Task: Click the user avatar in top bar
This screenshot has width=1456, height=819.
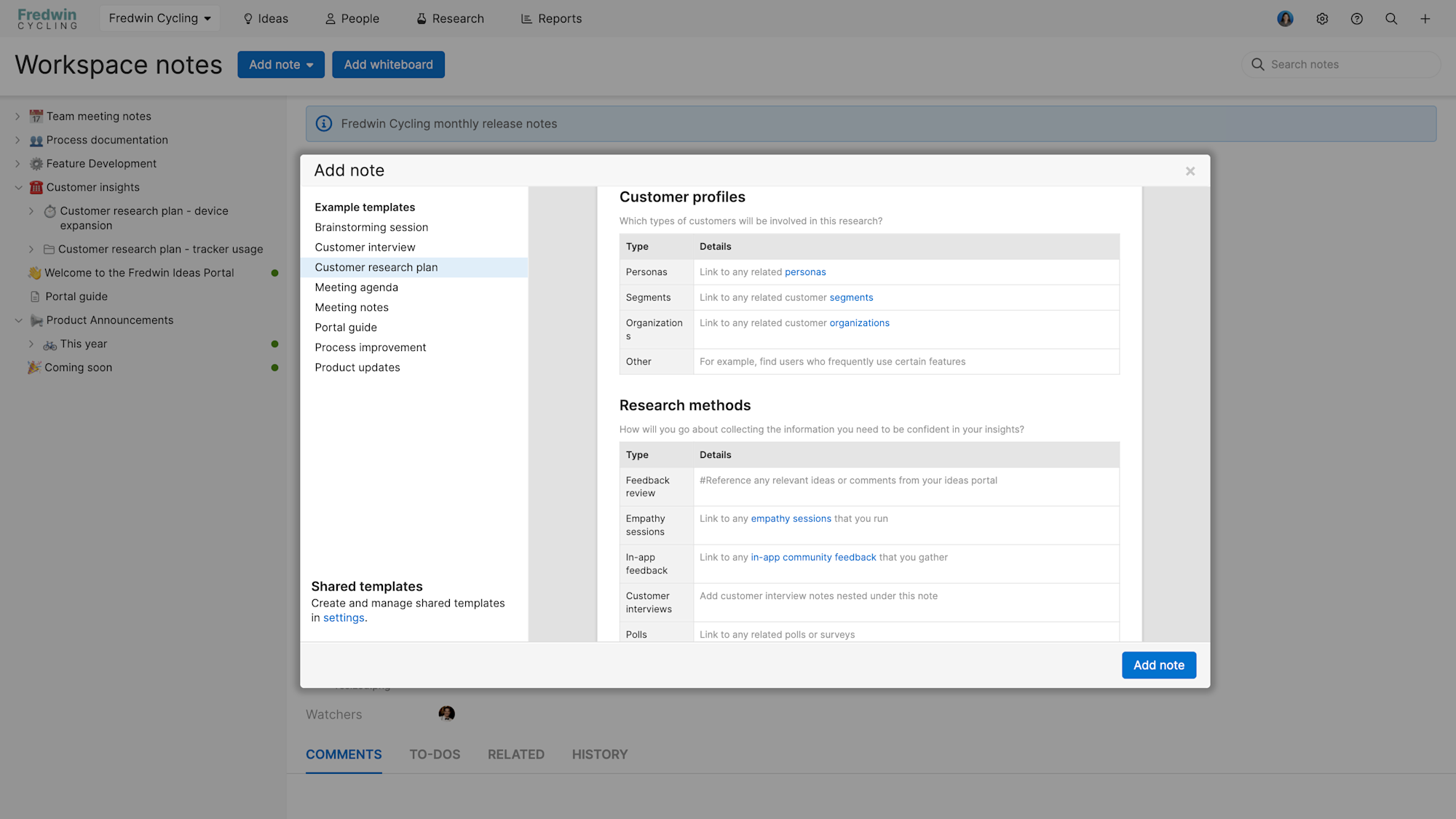Action: click(x=1285, y=19)
